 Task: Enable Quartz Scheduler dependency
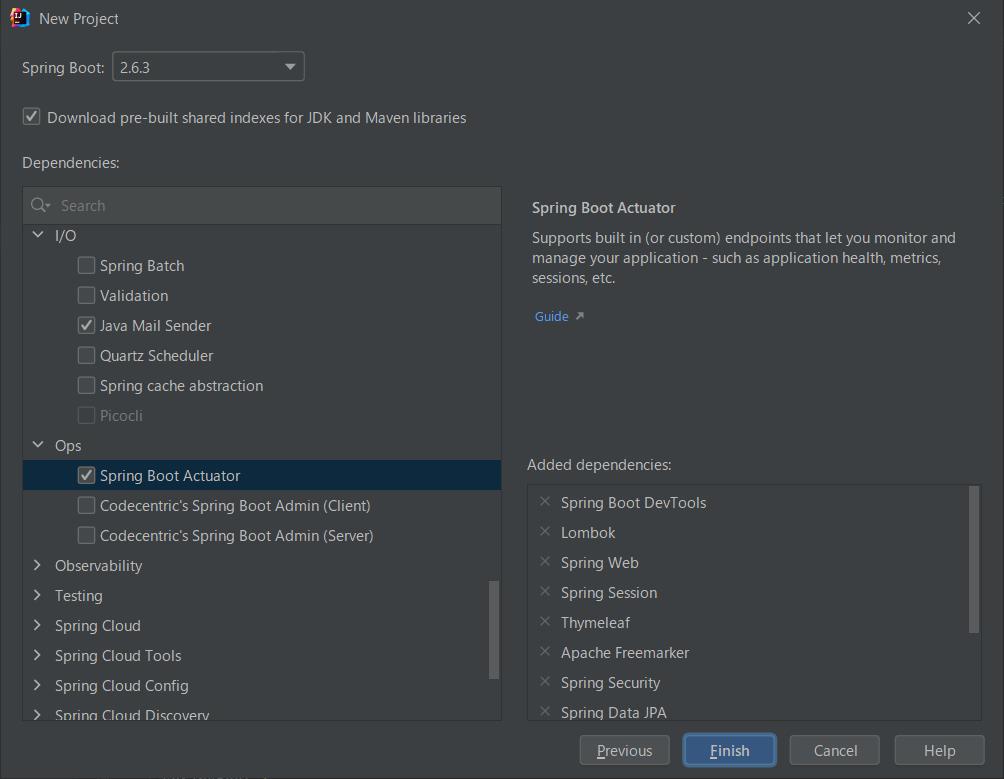point(86,355)
